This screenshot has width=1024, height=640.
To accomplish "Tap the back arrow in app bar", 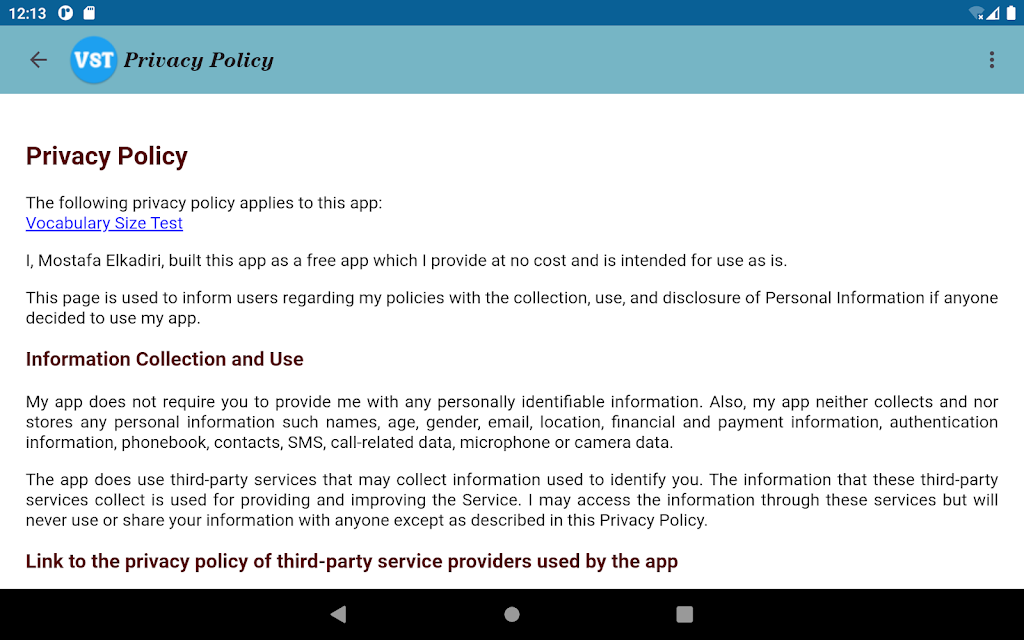I will 39,60.
